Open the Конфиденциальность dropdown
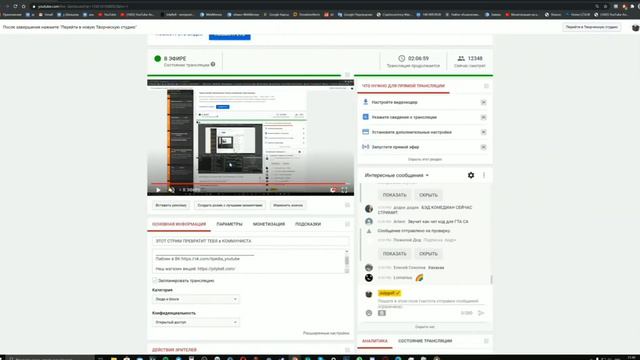640x360 pixels. pos(196,322)
